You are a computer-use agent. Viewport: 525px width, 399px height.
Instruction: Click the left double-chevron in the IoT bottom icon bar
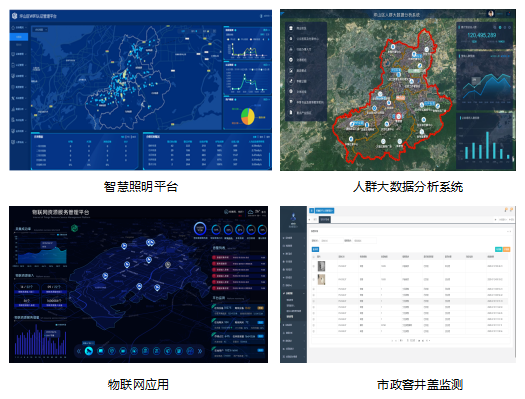[79, 351]
